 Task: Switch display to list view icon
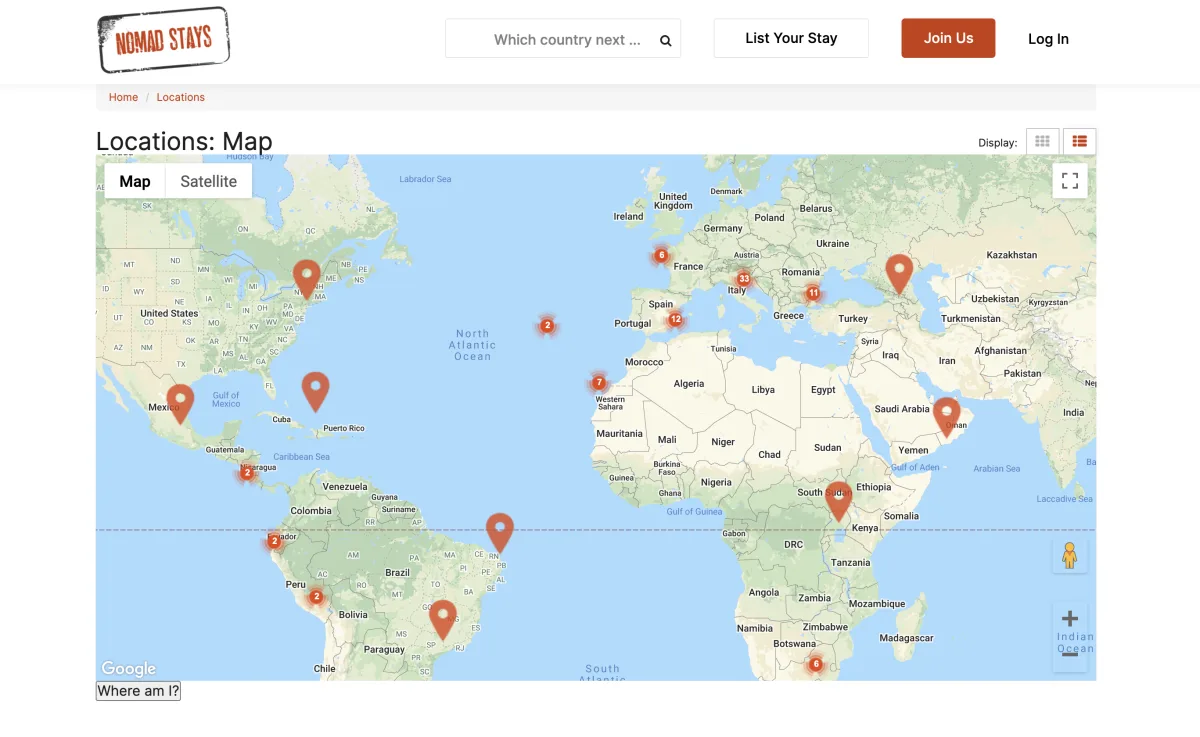[x=1079, y=142]
